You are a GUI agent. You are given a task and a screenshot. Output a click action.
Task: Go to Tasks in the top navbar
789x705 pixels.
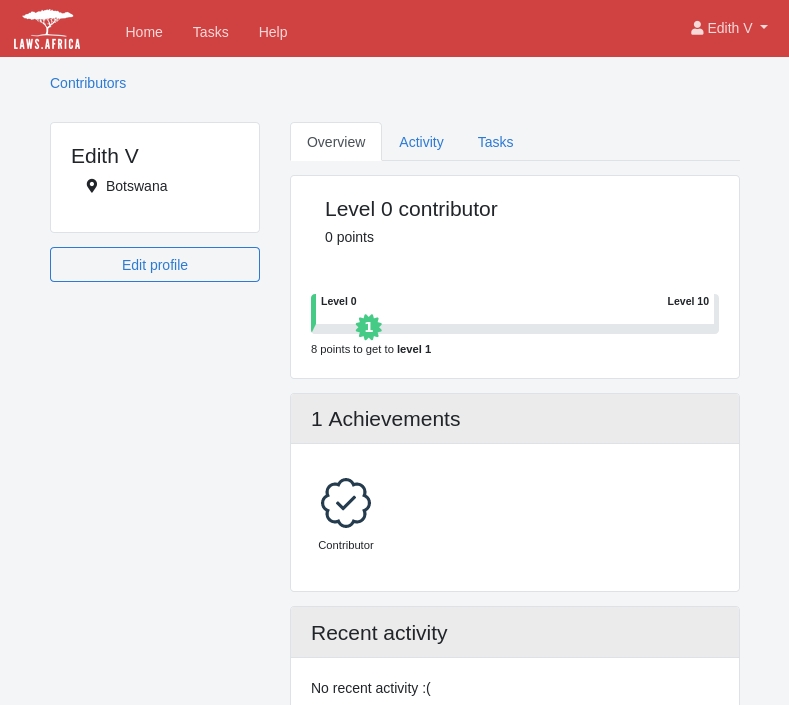(210, 32)
